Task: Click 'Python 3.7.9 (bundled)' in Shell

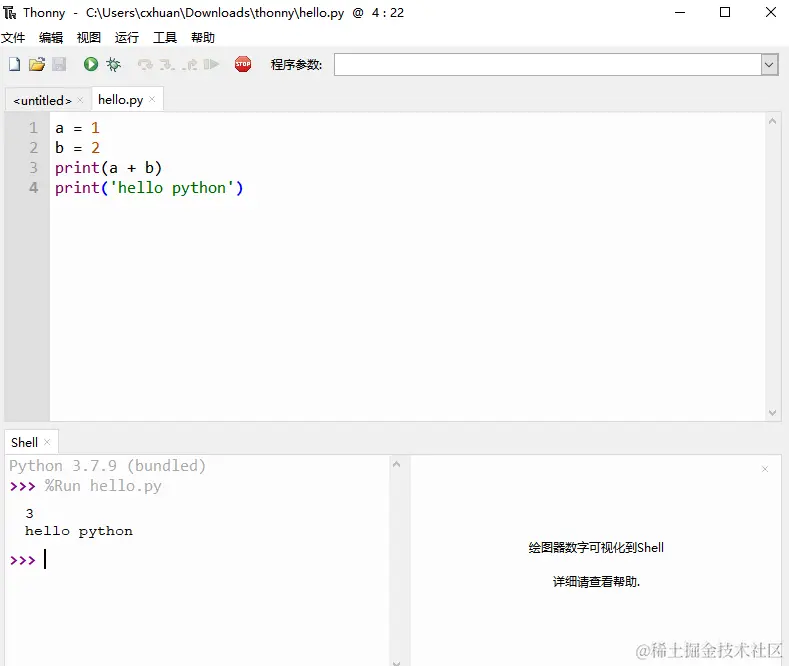Action: pos(108,465)
